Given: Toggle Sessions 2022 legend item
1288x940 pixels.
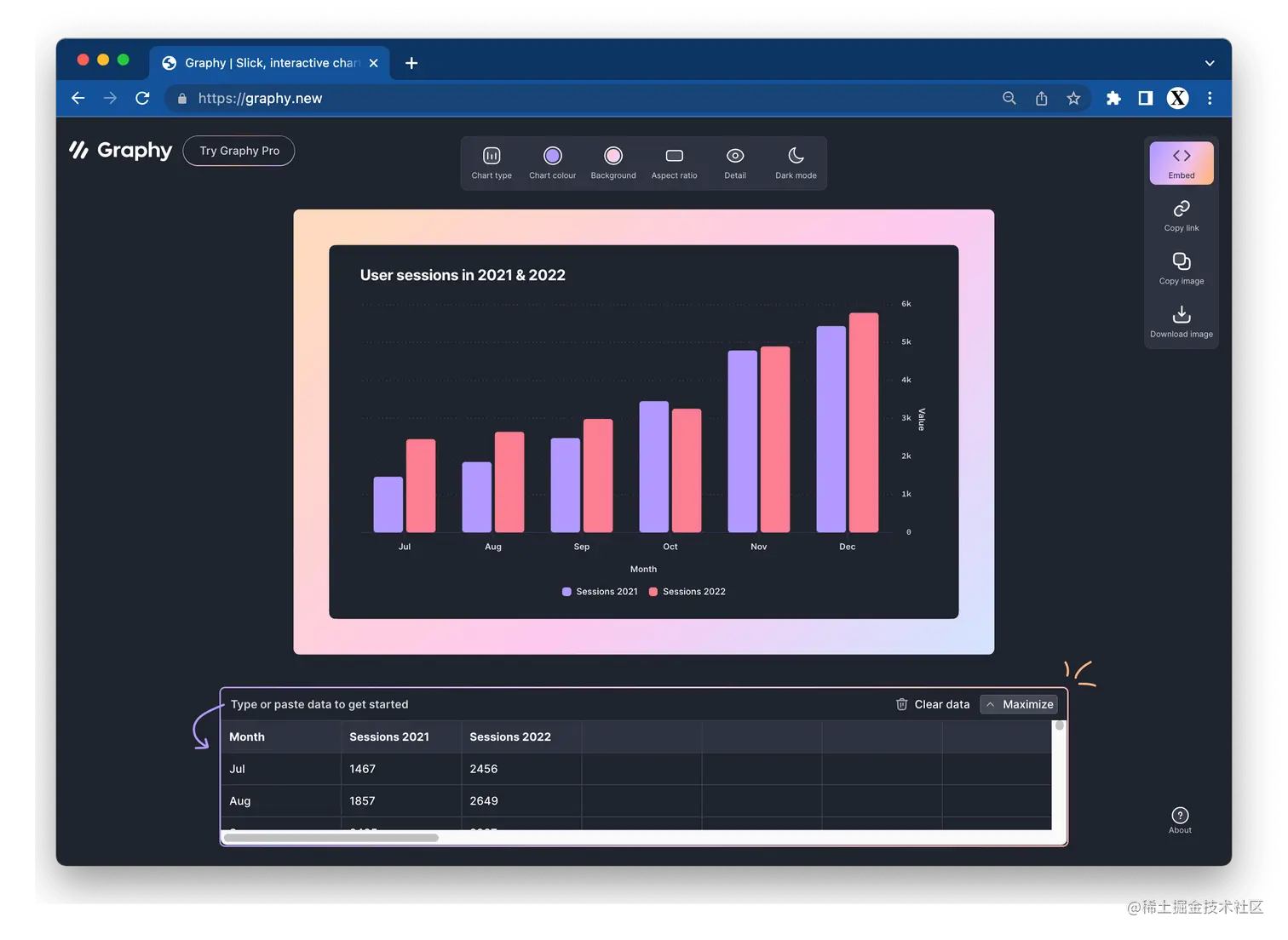Looking at the screenshot, I should tap(687, 592).
